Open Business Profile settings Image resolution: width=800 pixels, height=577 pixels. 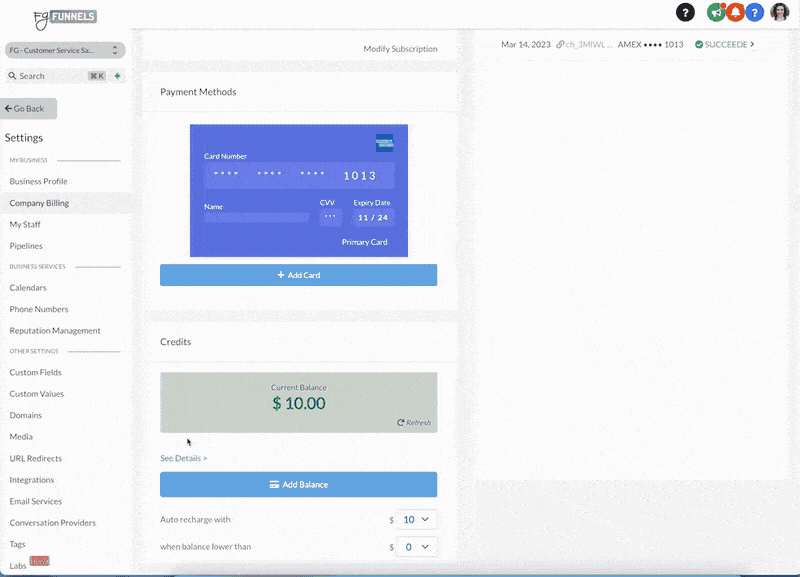click(38, 181)
